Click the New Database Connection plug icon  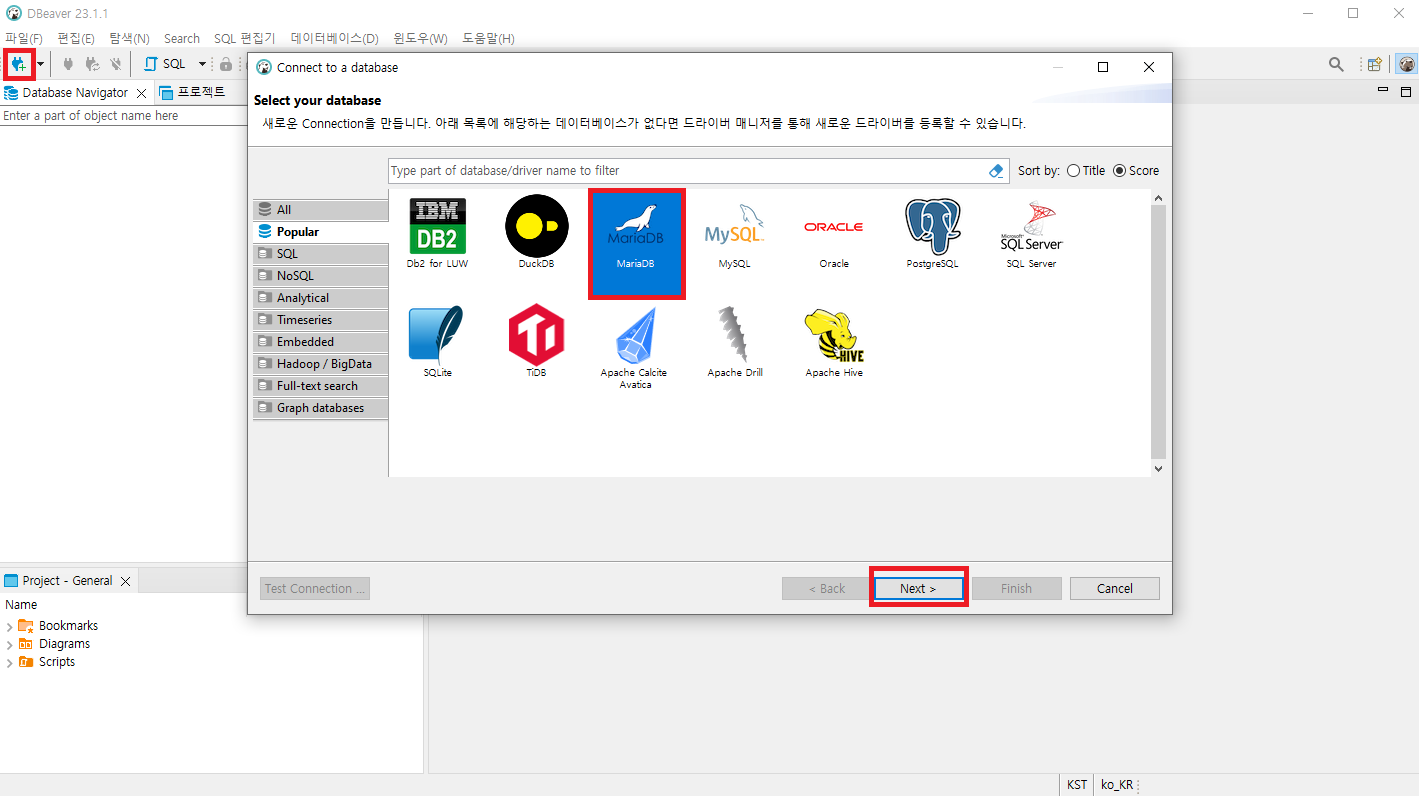19,64
